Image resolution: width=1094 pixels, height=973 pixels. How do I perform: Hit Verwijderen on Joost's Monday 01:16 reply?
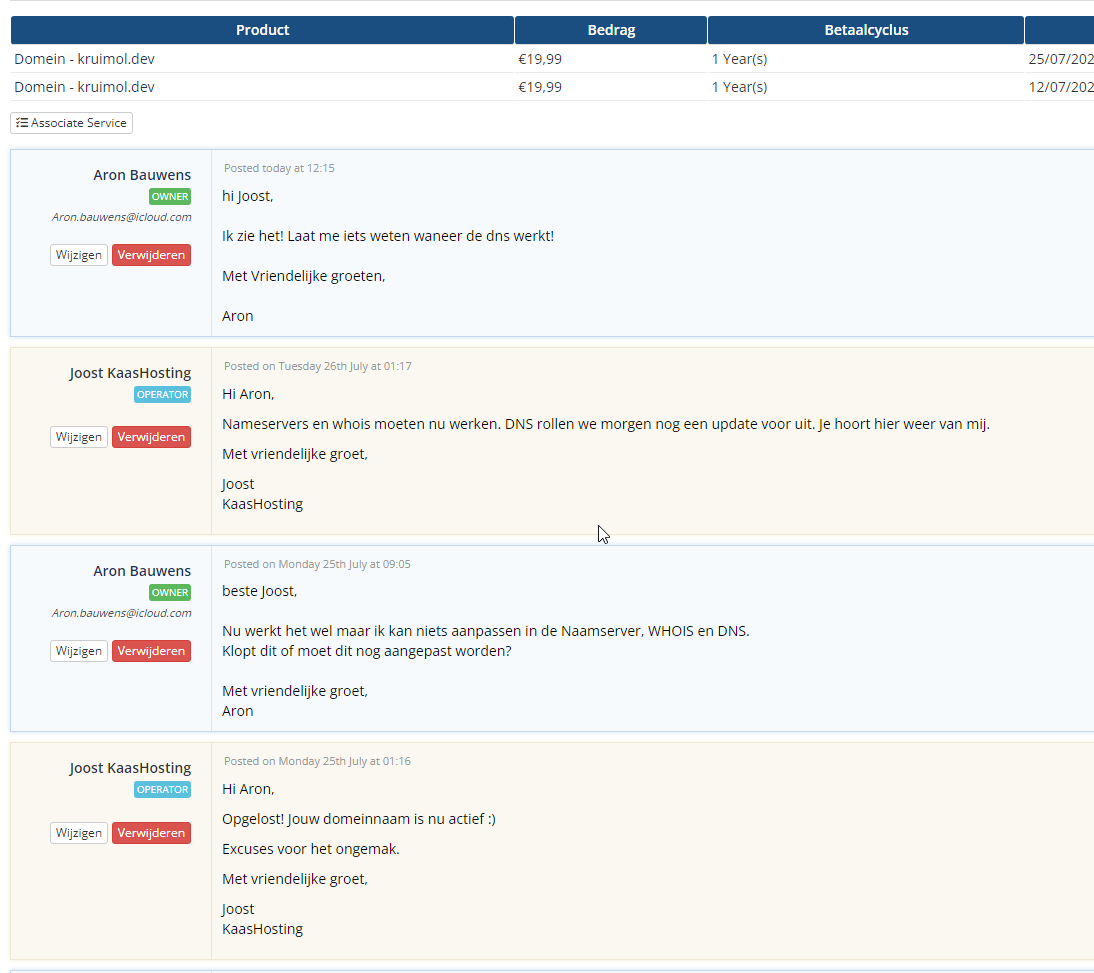pos(151,833)
